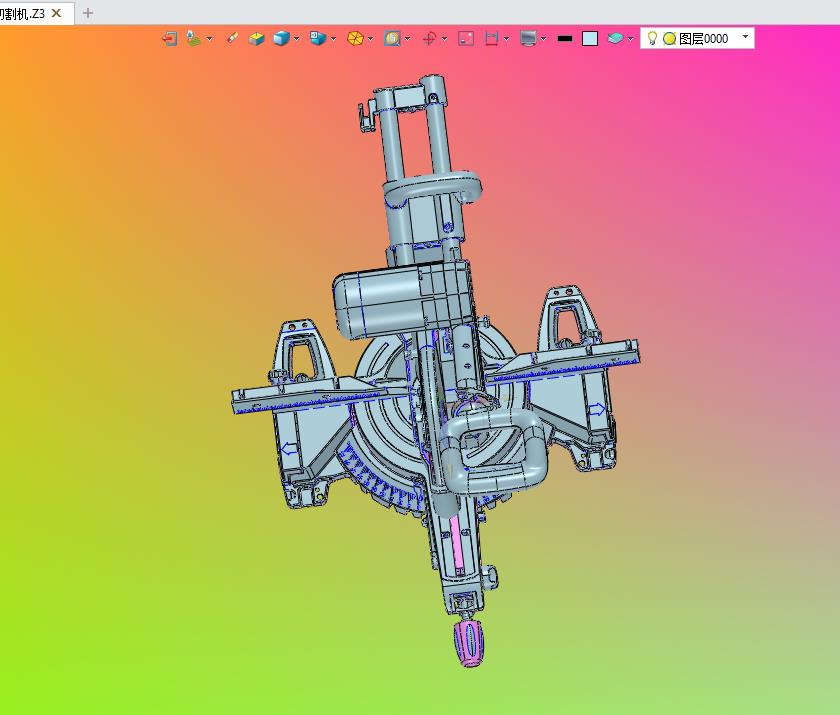The width and height of the screenshot is (840, 715).
Task: Select the eraser tool icon
Action: [x=232, y=38]
